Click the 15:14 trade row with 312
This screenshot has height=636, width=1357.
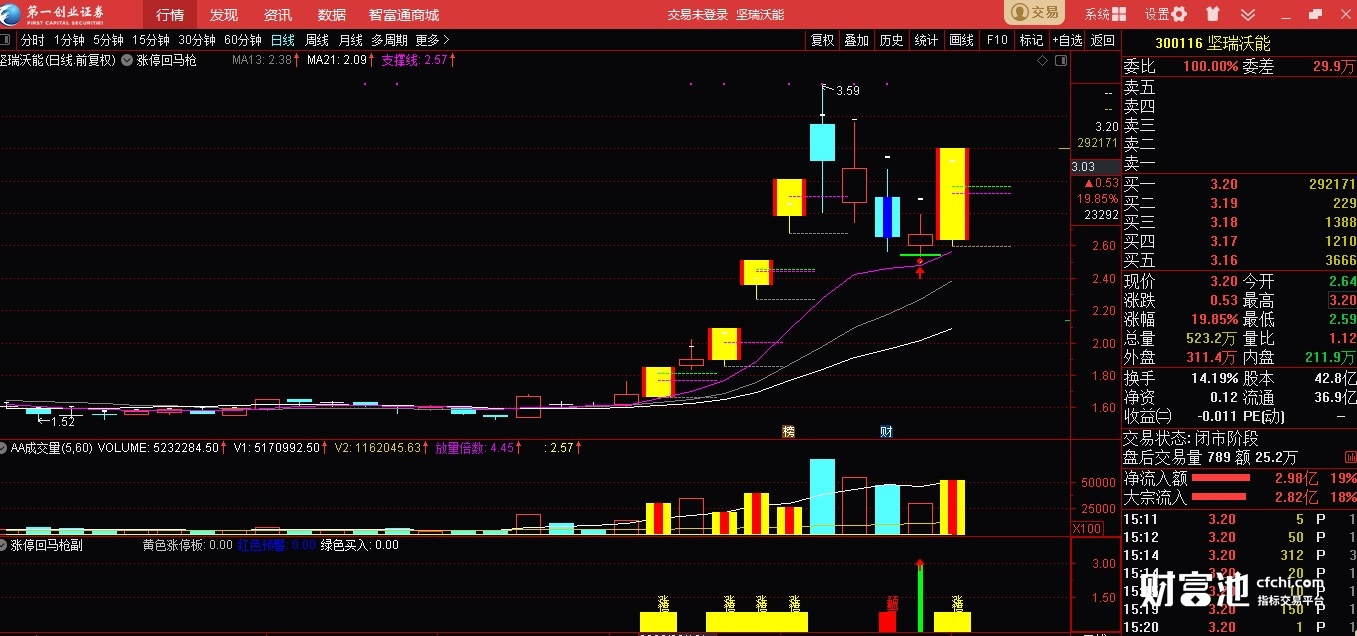(1239, 555)
